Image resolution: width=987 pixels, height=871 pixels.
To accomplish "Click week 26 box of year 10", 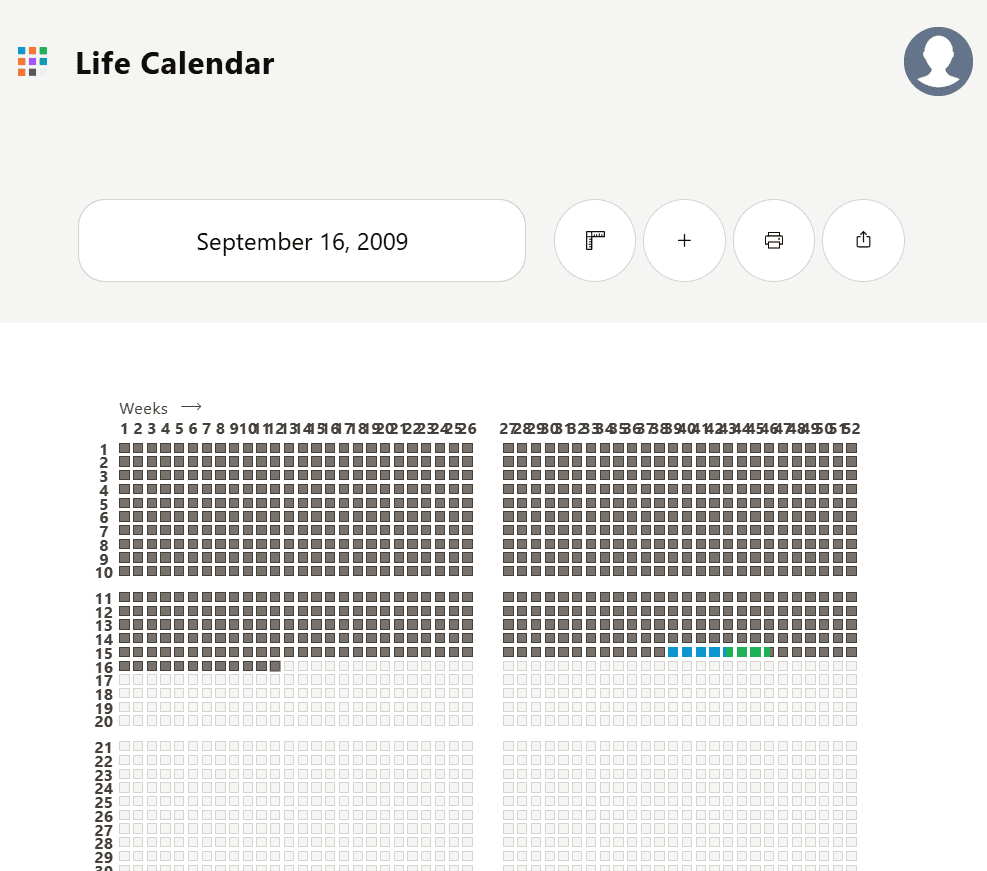I will point(467,571).
